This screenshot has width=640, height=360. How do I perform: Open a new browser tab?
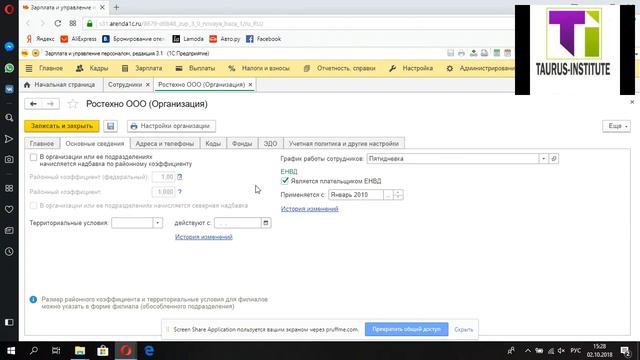coord(116,7)
